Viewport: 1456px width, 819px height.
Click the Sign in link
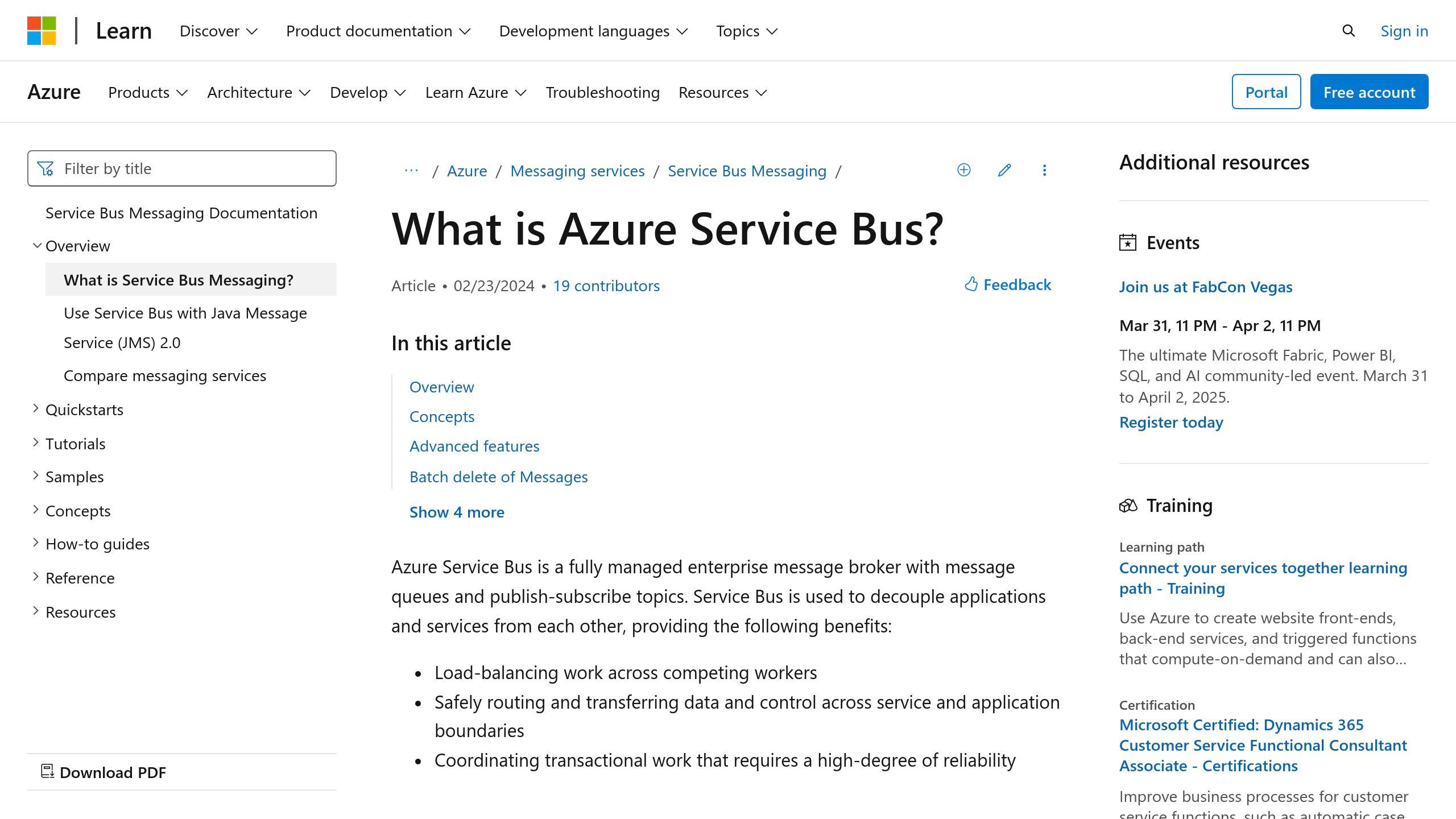click(x=1404, y=31)
